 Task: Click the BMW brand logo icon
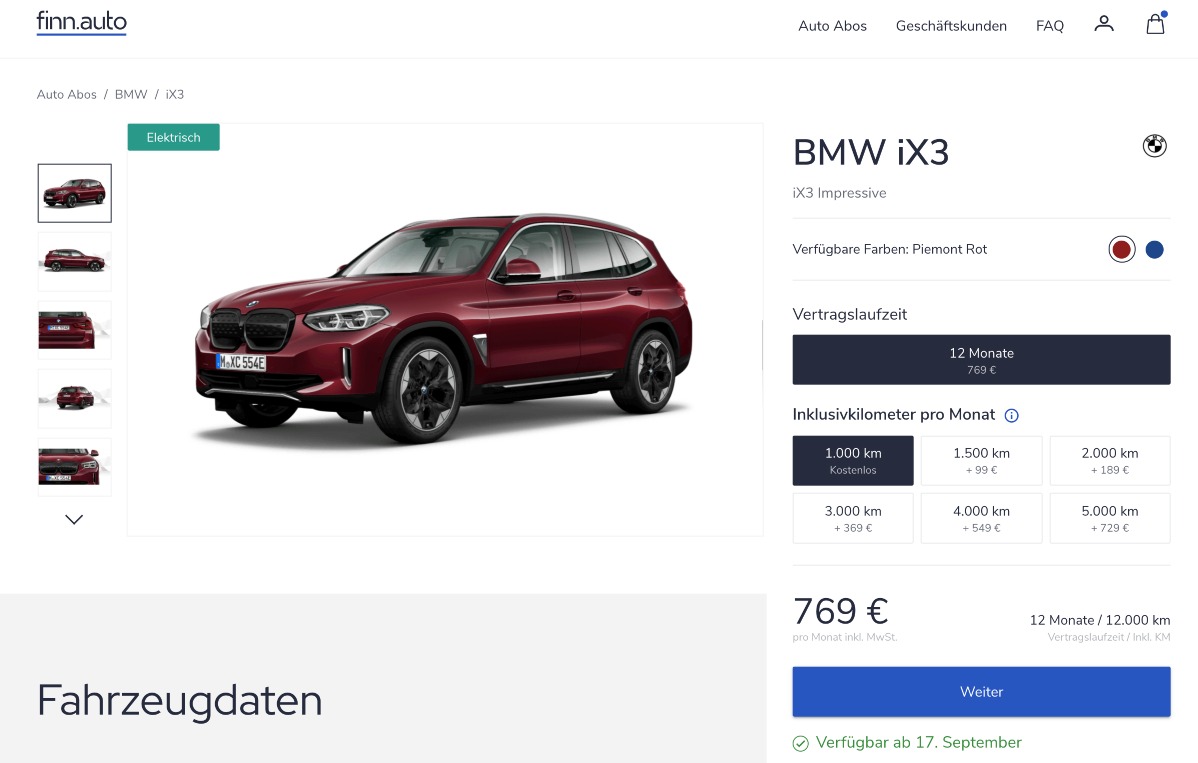pos(1154,145)
